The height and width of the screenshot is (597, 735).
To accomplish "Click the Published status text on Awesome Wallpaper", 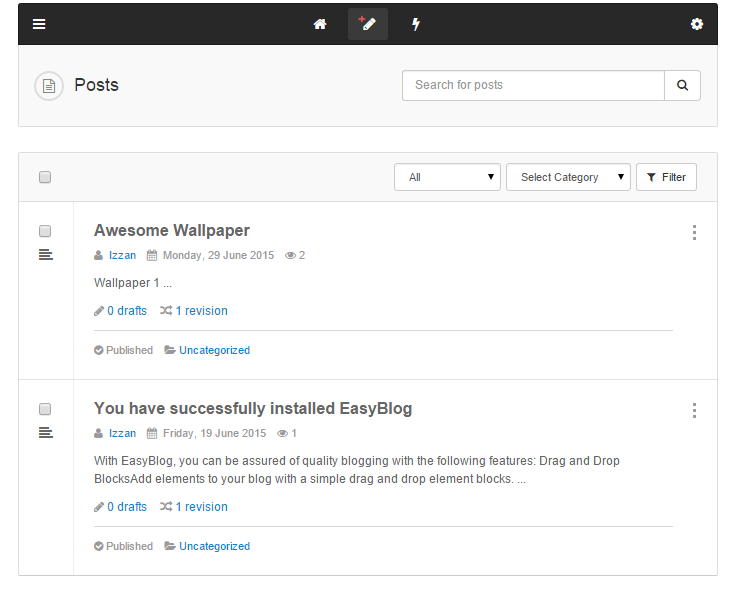I will coord(129,350).
